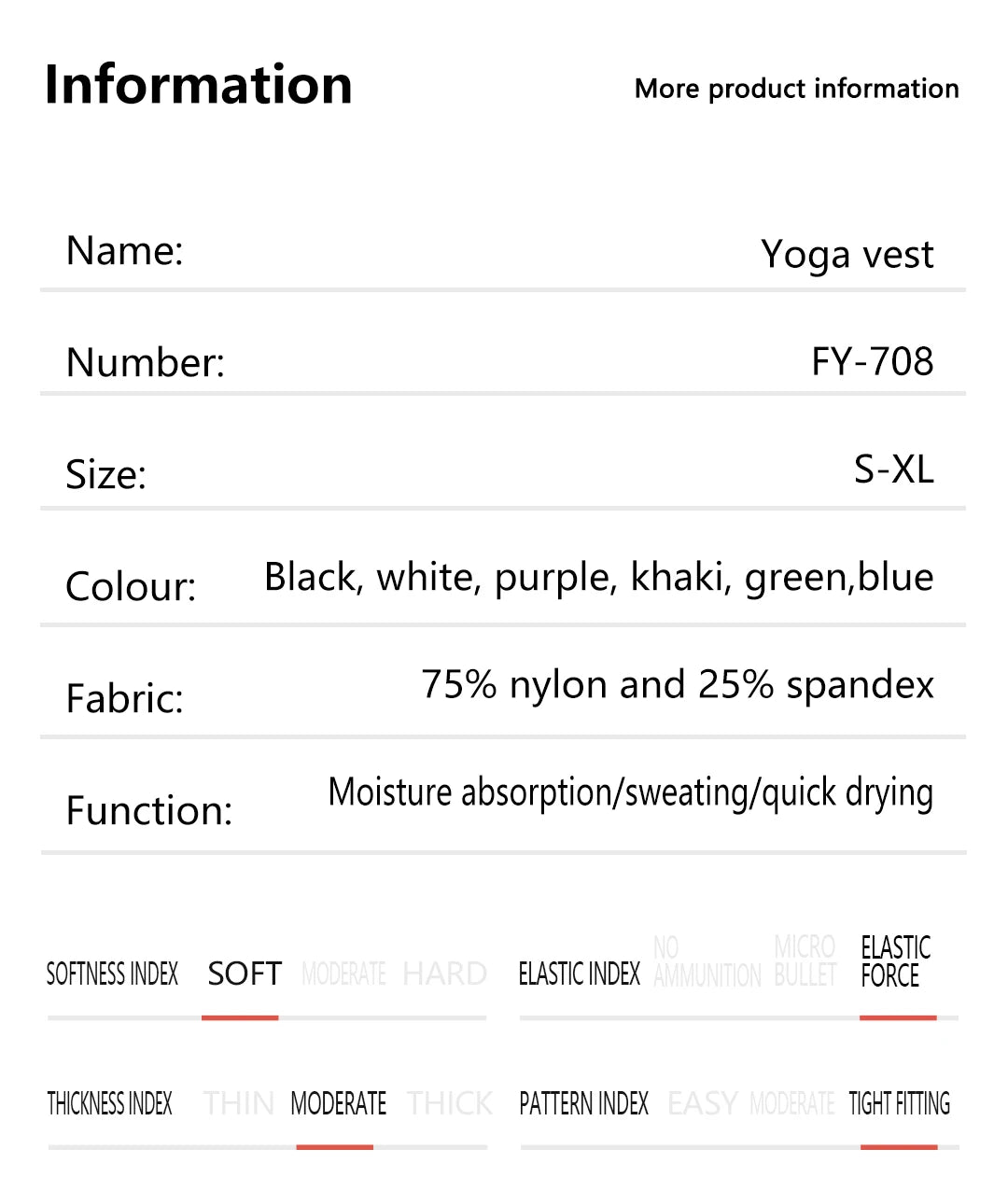Click the '75% nylon and 25% spandex' text

(677, 684)
